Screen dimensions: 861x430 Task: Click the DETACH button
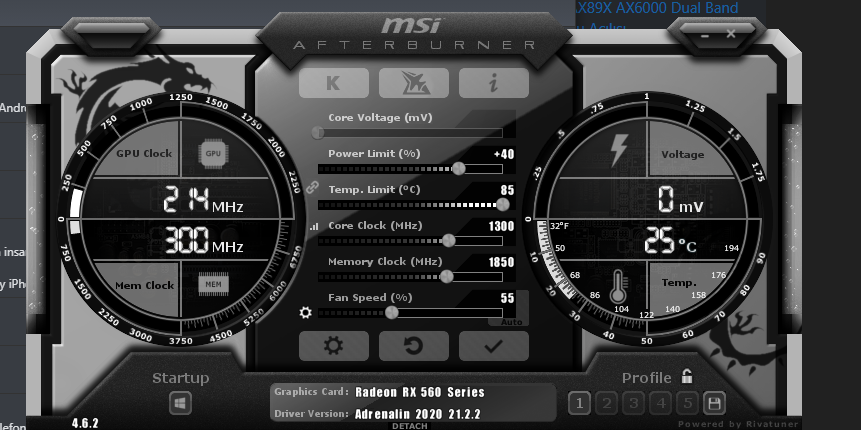410,426
